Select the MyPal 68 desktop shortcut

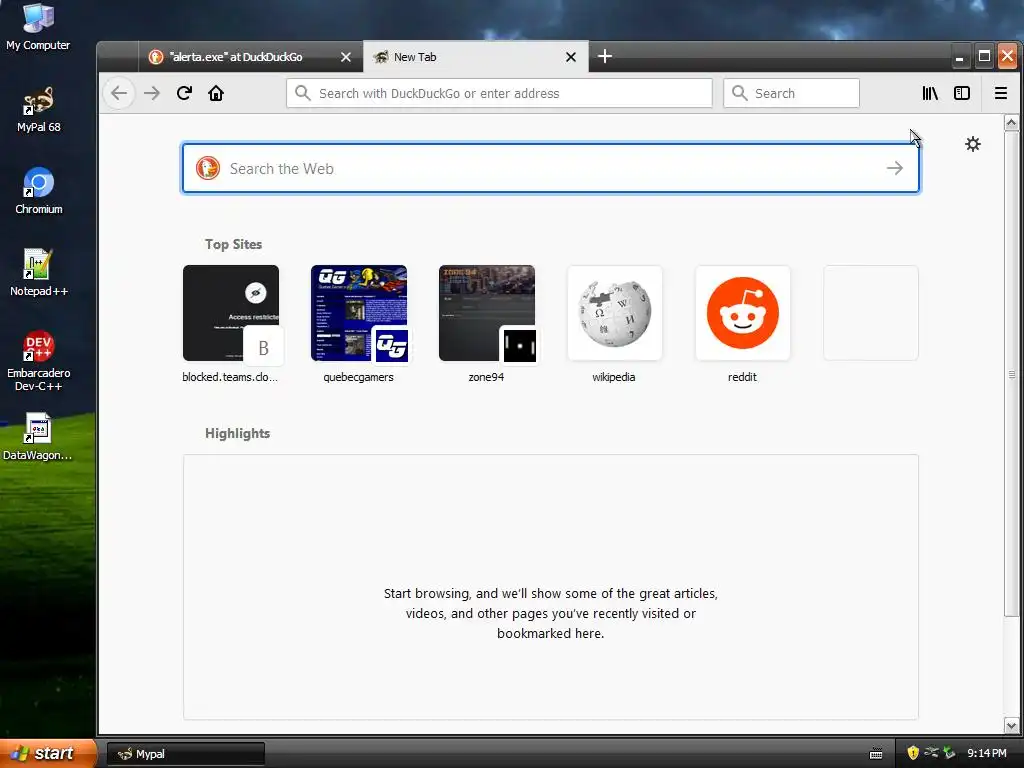click(x=39, y=110)
